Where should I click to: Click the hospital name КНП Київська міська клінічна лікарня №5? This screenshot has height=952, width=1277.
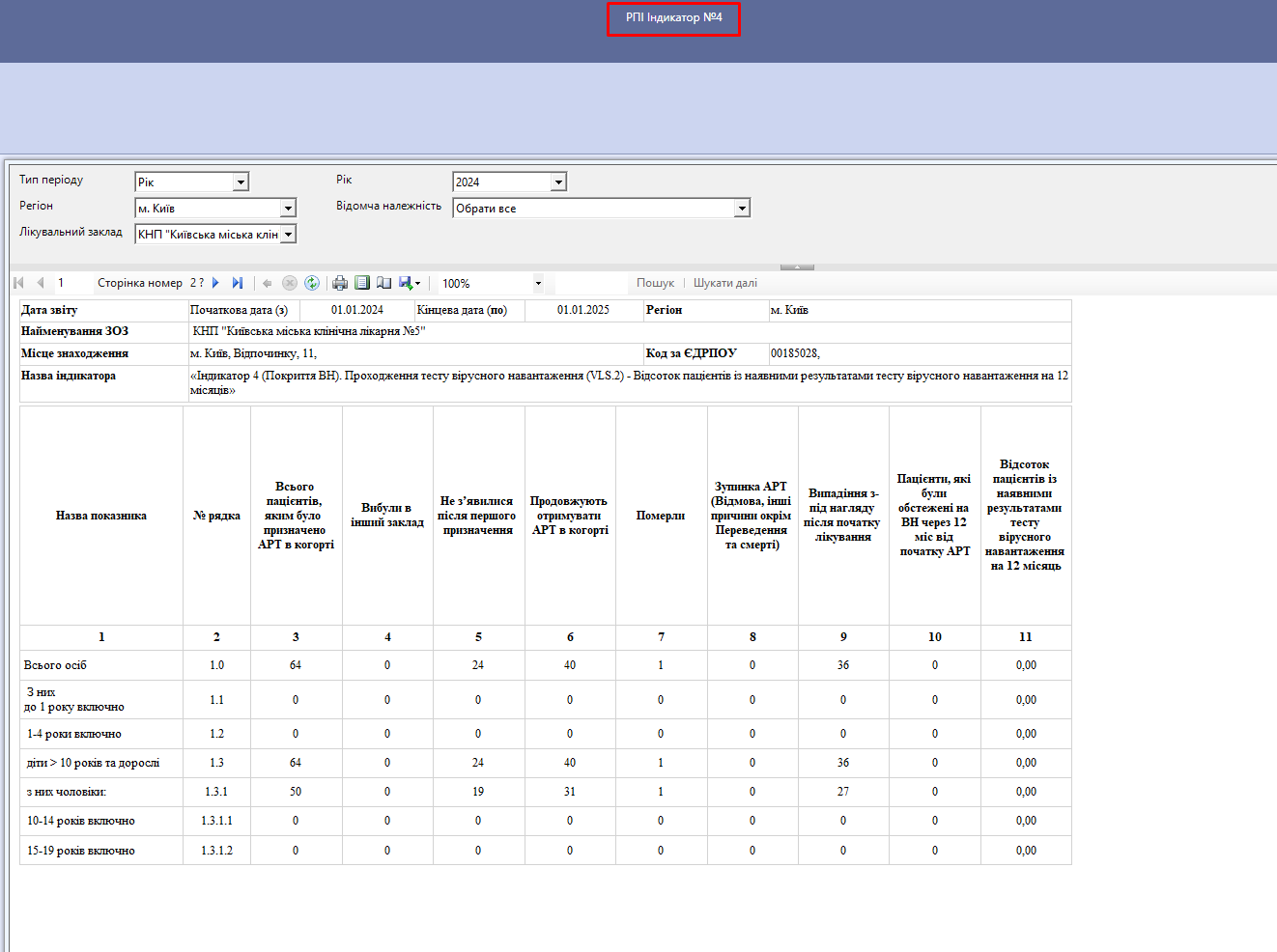(309, 331)
